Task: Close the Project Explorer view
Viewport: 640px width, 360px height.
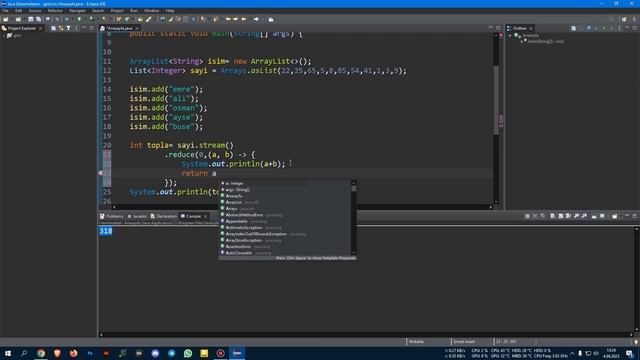Action: 40,28
